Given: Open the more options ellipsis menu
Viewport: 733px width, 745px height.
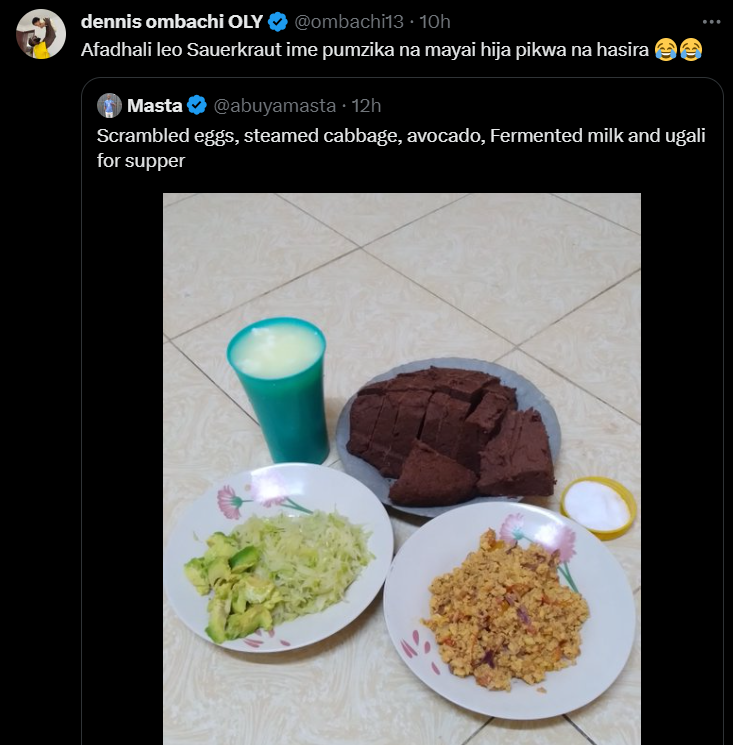Looking at the screenshot, I should (710, 21).
